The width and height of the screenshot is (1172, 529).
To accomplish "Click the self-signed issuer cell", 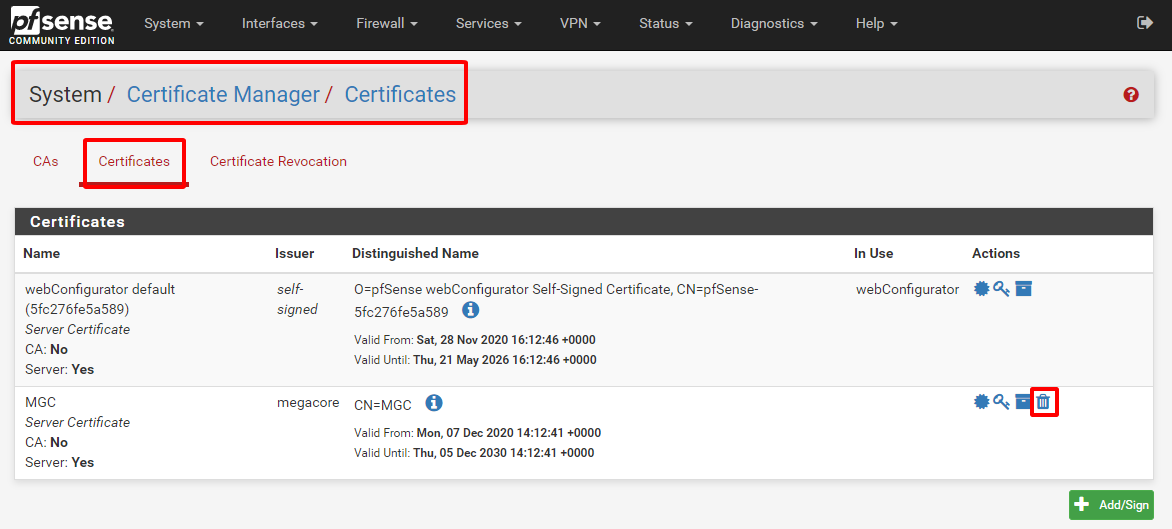I will (x=297, y=299).
